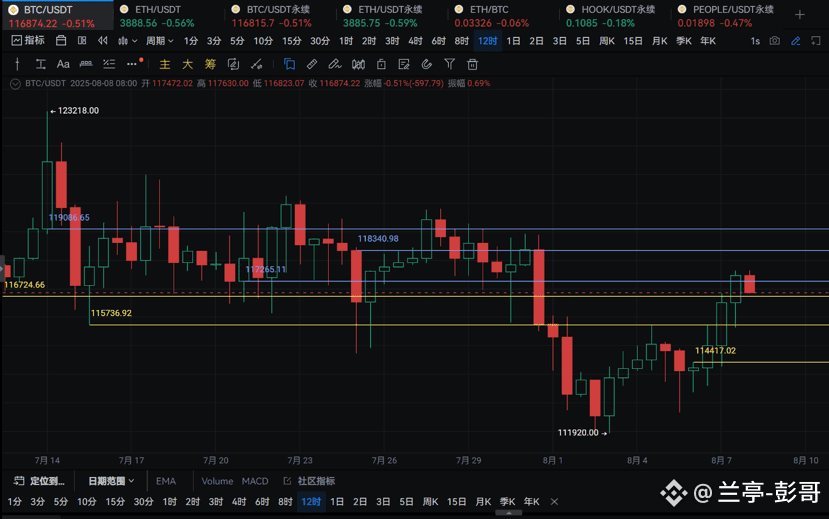Collapse the BTC/USDT legend chevron
This screenshot has height=519, width=829.
click(15, 84)
